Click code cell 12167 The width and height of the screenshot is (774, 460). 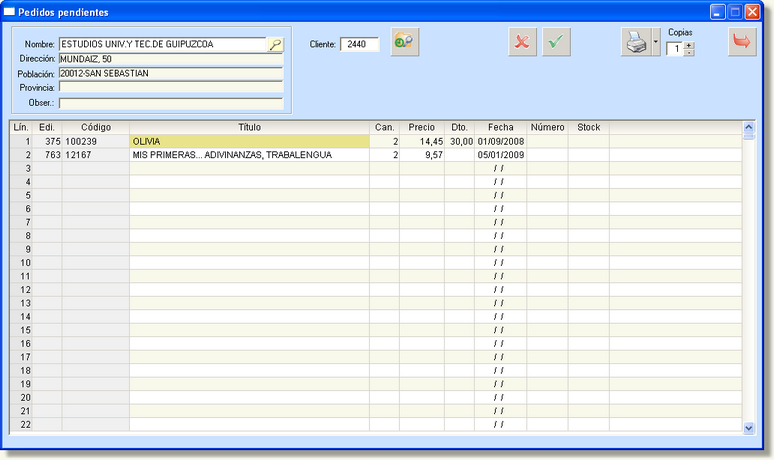pyautogui.click(x=96, y=155)
